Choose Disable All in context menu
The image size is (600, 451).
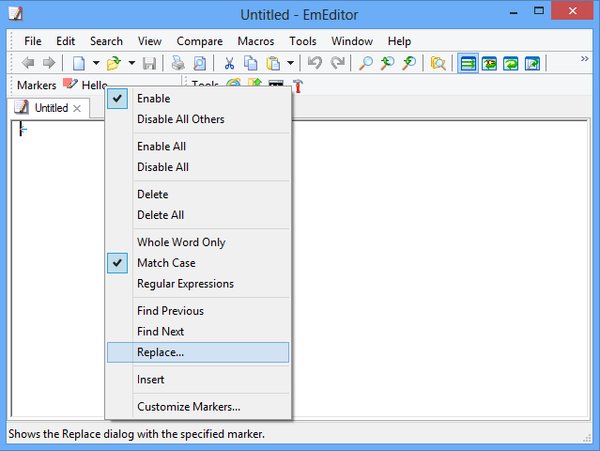pos(198,167)
